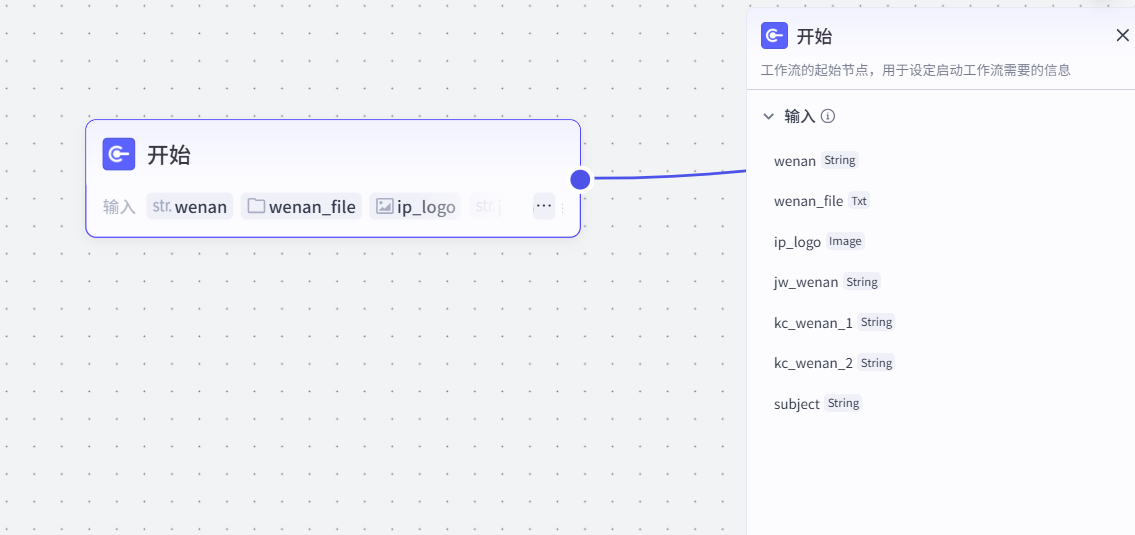Click the String badge beside subject
Image resolution: width=1135 pixels, height=535 pixels.
click(x=843, y=403)
